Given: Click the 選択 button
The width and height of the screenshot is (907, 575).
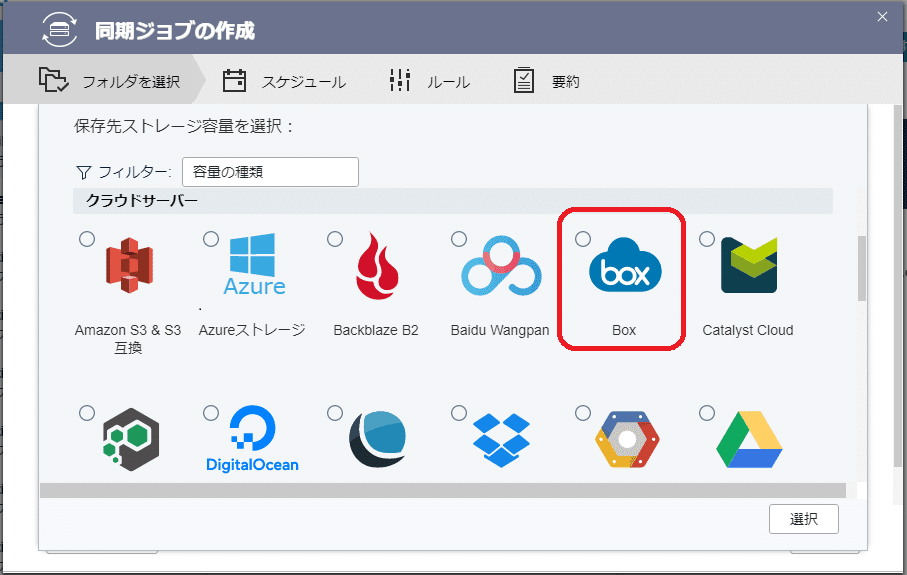Looking at the screenshot, I should click(x=803, y=519).
